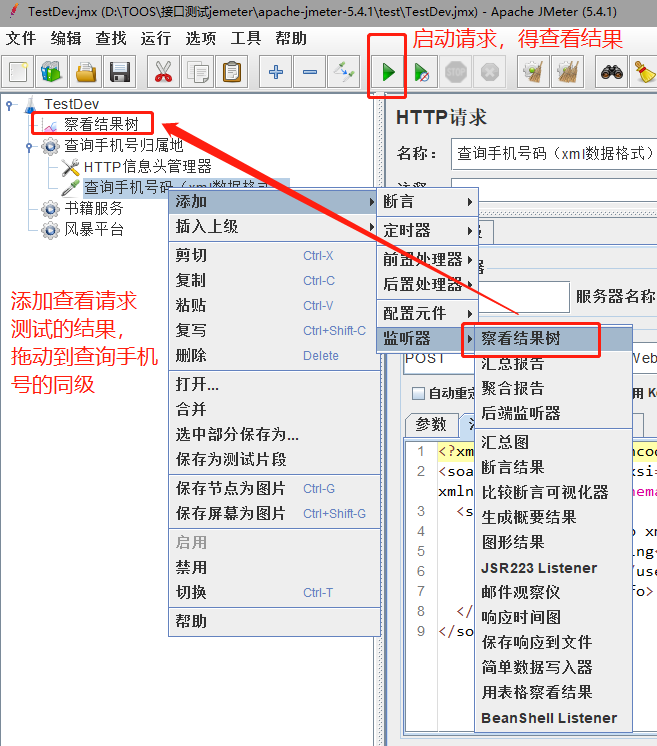This screenshot has height=746, width=657.
Task: Click the Shutdown threads icon
Action: [x=490, y=72]
